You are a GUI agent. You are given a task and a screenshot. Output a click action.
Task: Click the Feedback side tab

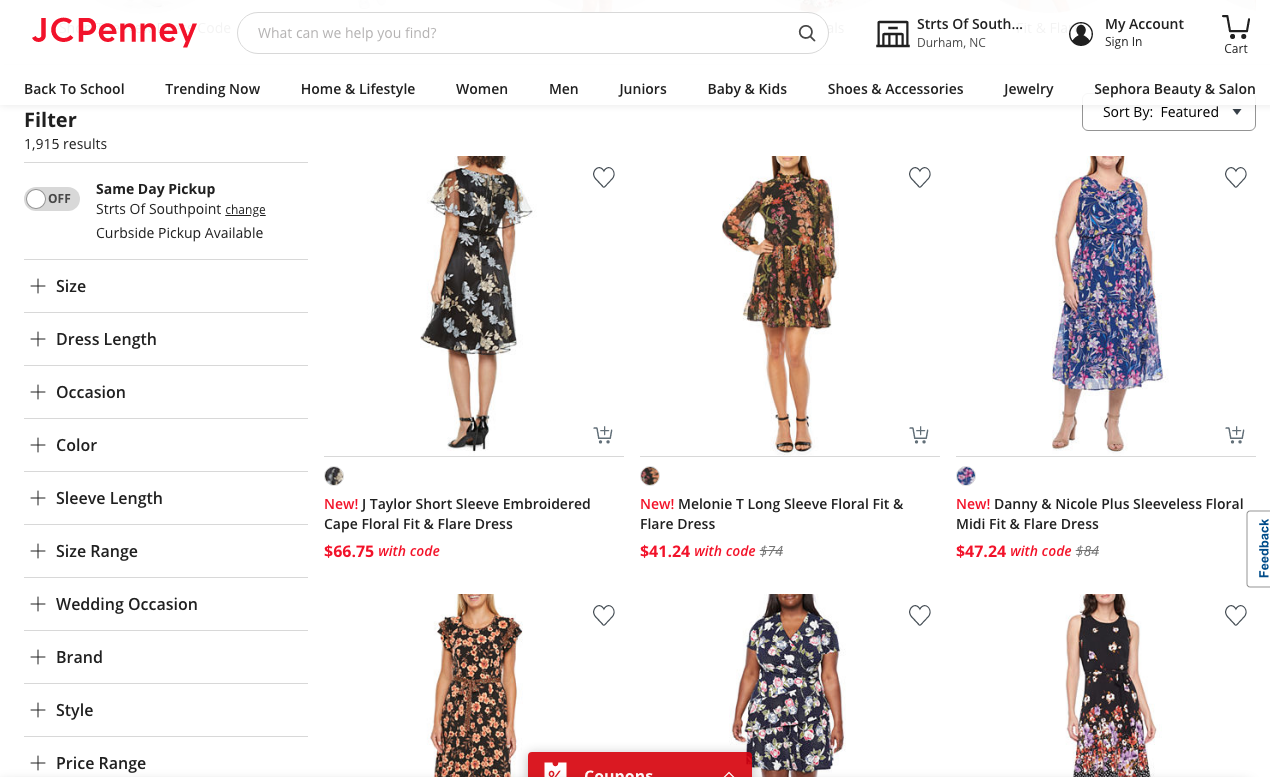[1260, 548]
